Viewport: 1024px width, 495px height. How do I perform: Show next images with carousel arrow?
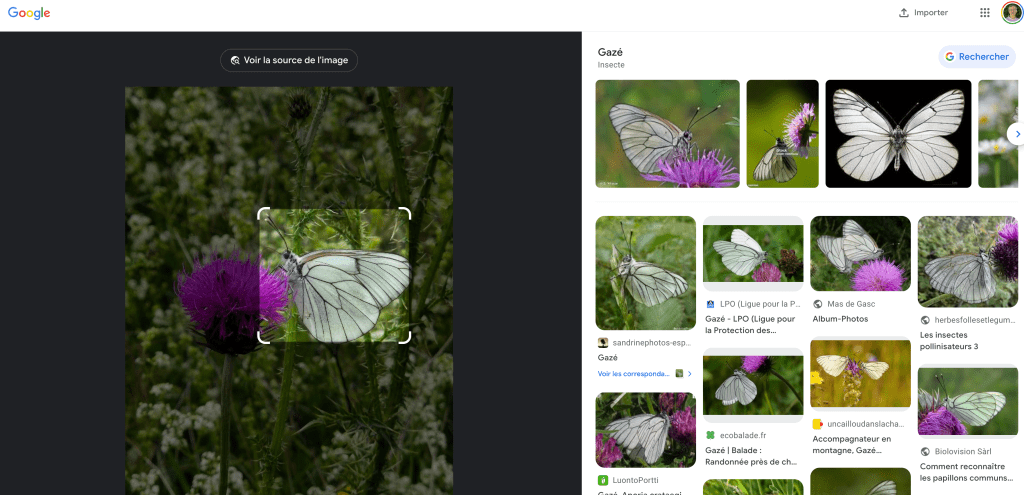coord(1017,133)
